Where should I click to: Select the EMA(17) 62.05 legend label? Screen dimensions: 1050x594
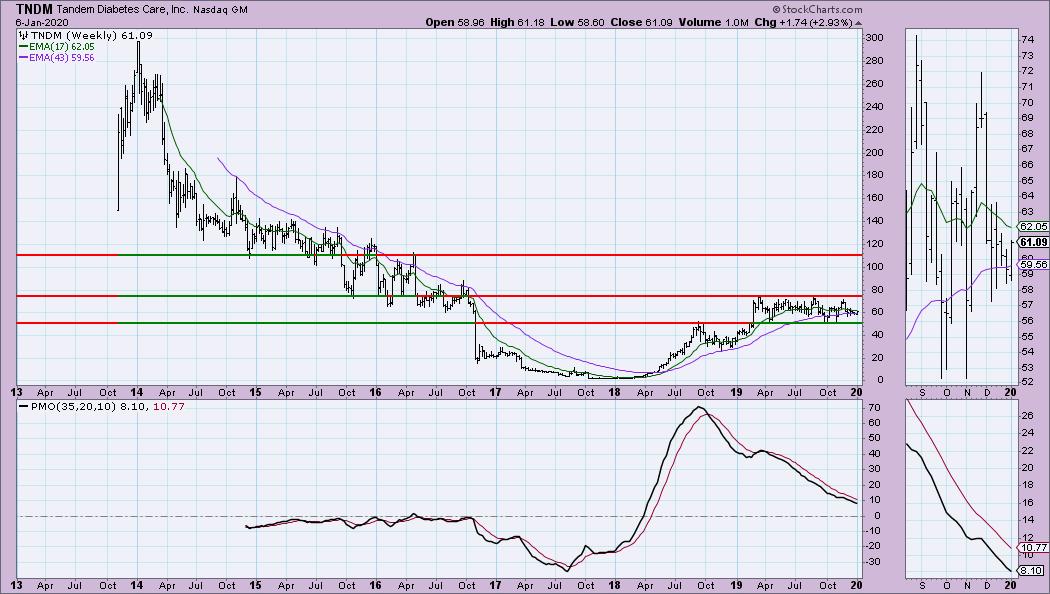[x=62, y=47]
